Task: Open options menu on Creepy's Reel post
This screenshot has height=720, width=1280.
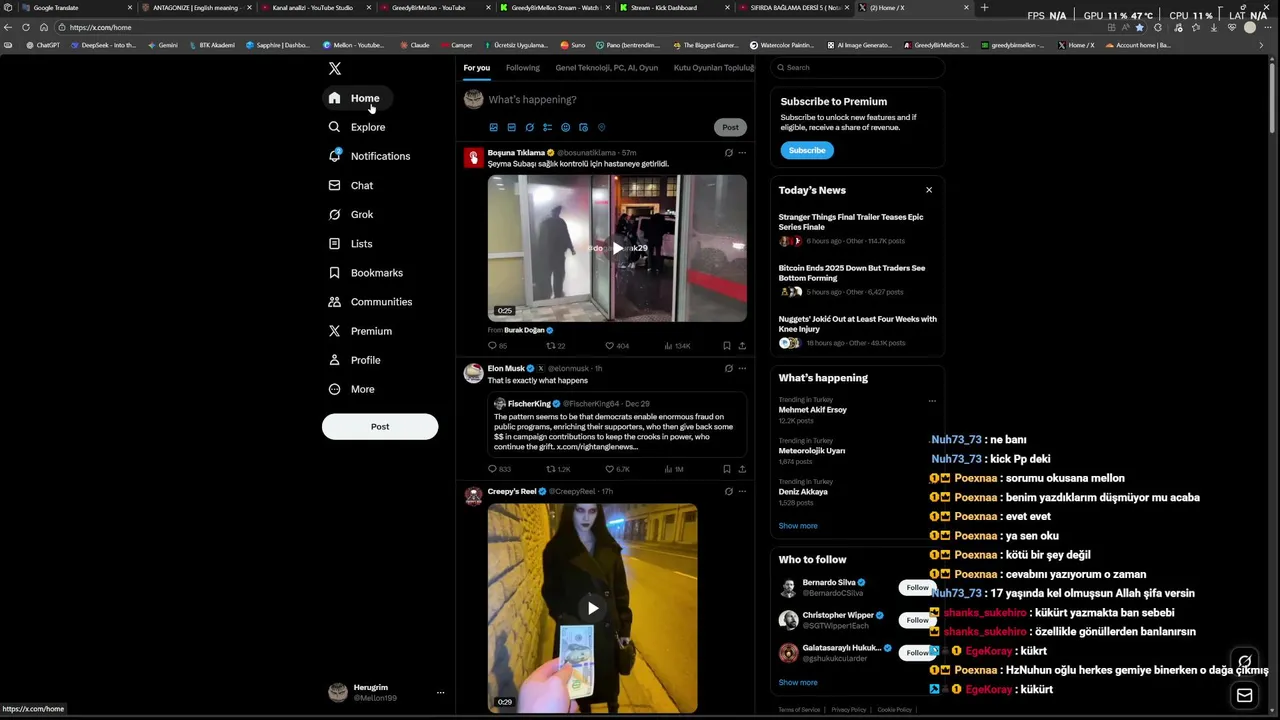Action: (742, 491)
